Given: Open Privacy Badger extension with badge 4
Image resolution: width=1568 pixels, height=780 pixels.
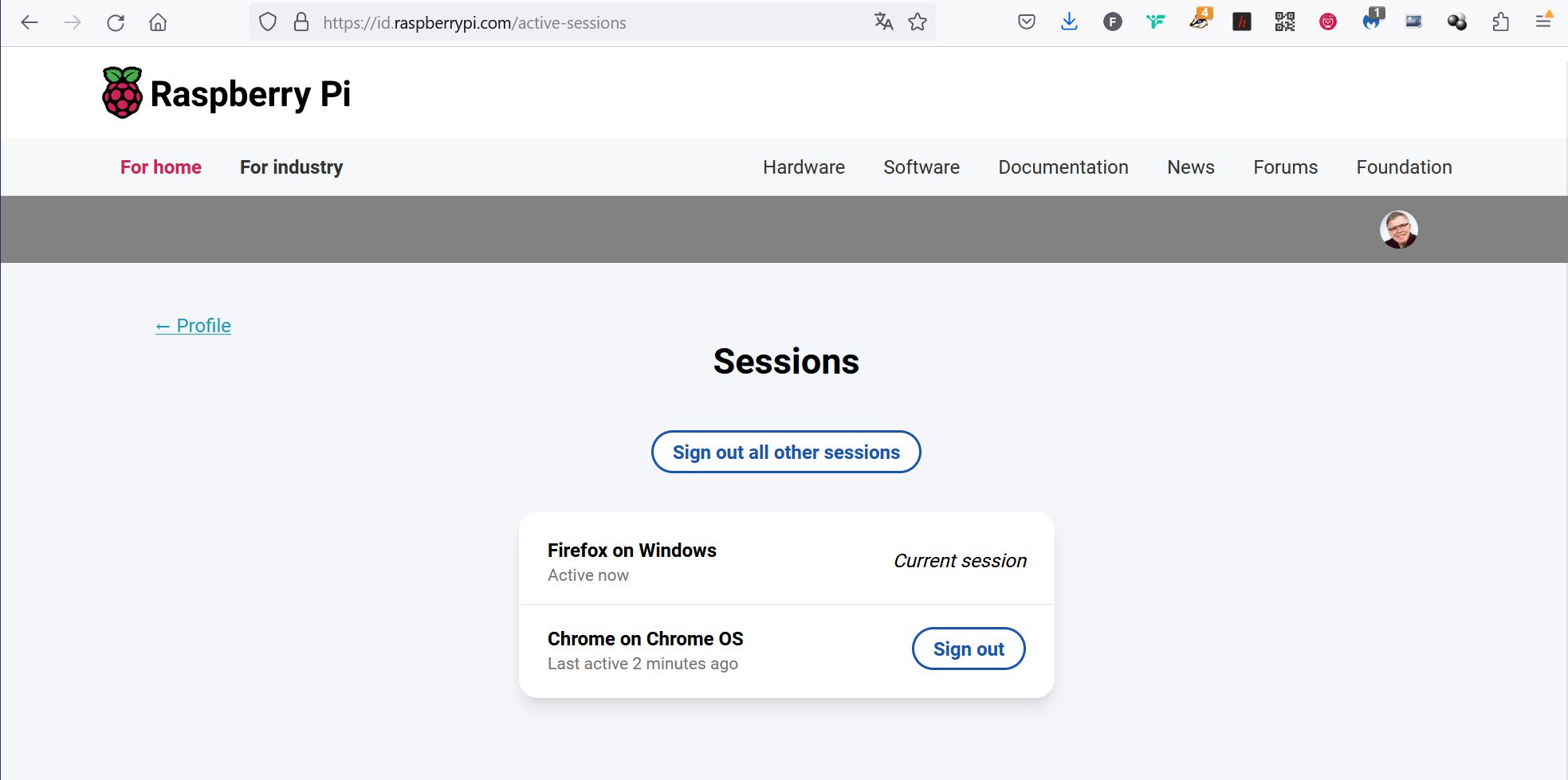Looking at the screenshot, I should 1200,21.
